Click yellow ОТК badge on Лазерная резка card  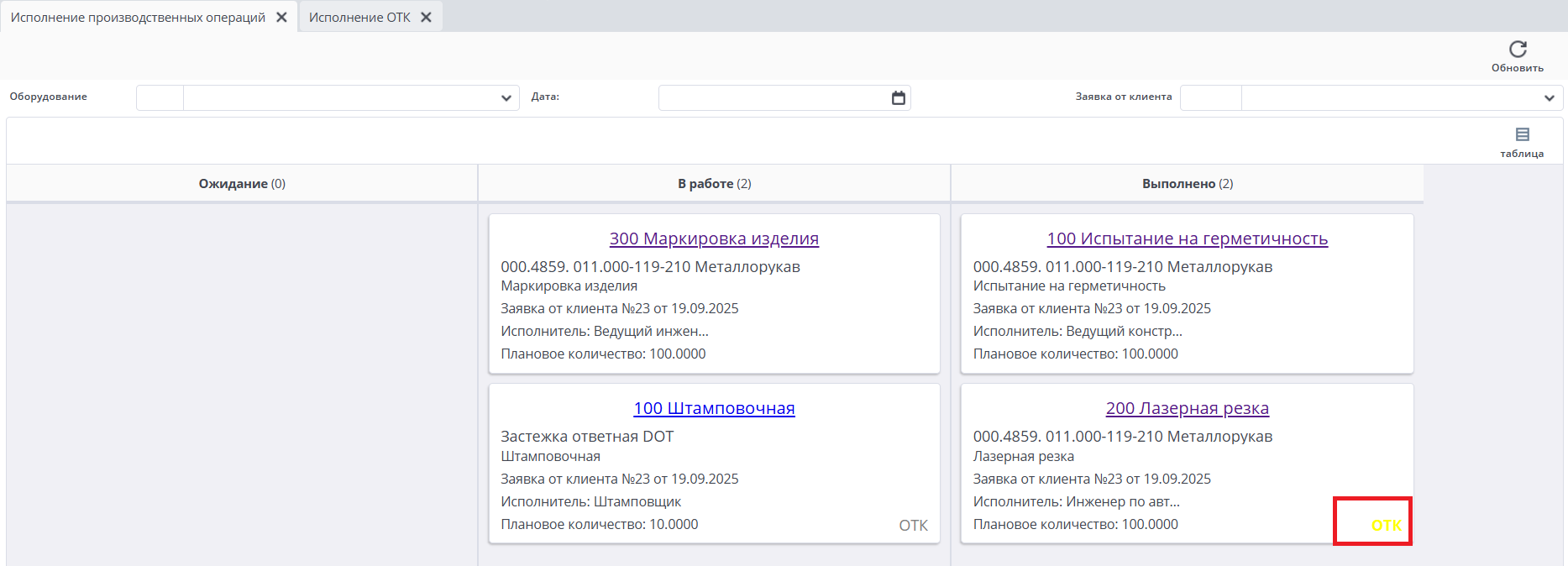point(1386,525)
